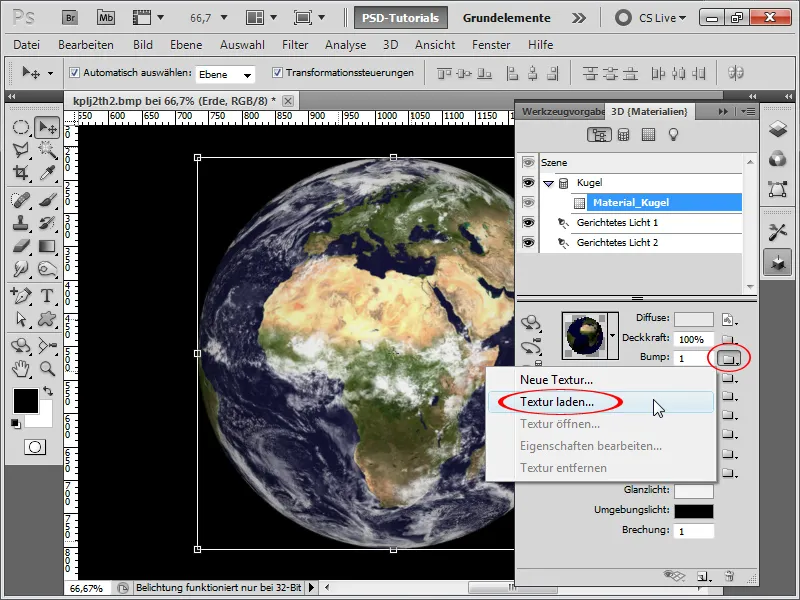Toggle Quick Mask mode
The height and width of the screenshot is (600, 800).
35,447
